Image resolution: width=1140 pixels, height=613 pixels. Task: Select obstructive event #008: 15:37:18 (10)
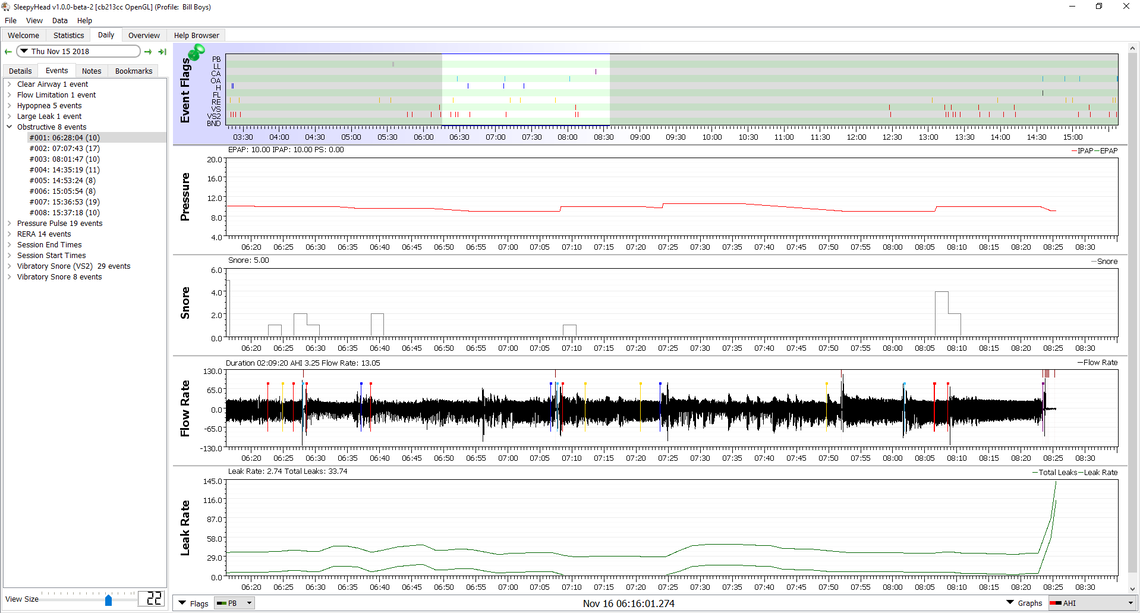65,212
